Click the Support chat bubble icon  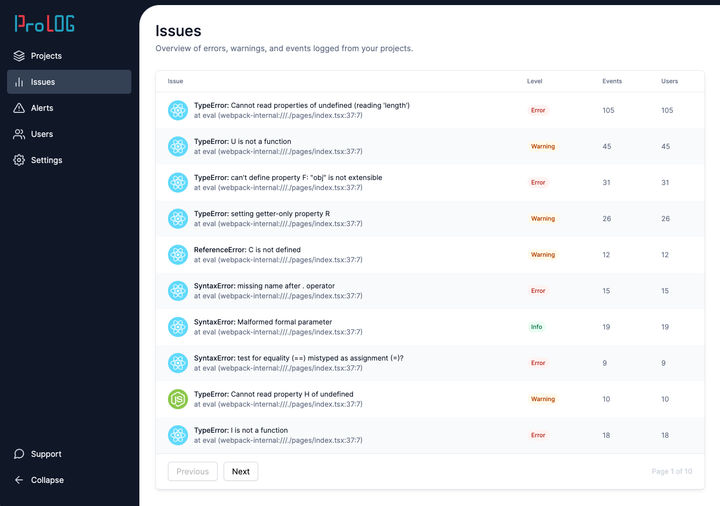19,454
